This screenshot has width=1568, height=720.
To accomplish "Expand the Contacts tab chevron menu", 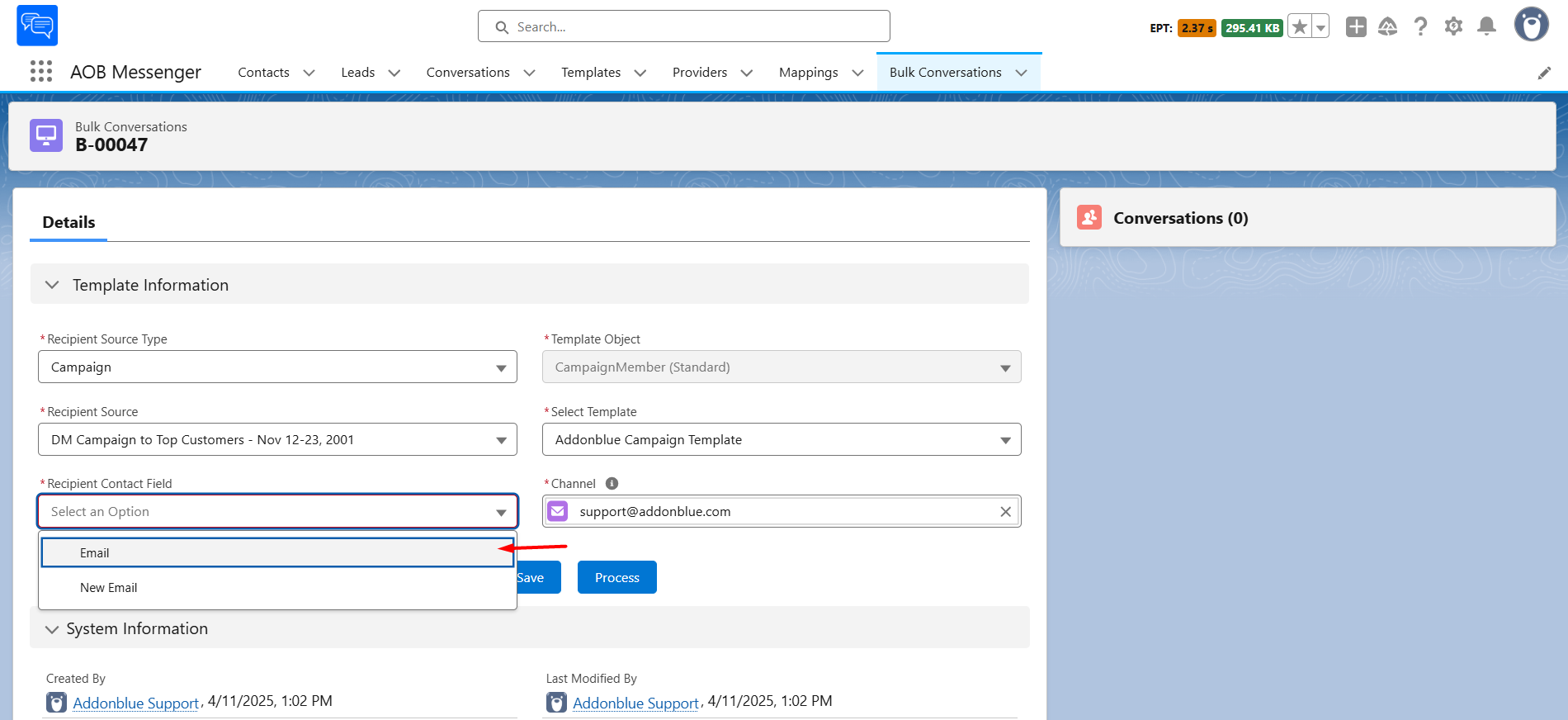I will pyautogui.click(x=309, y=73).
